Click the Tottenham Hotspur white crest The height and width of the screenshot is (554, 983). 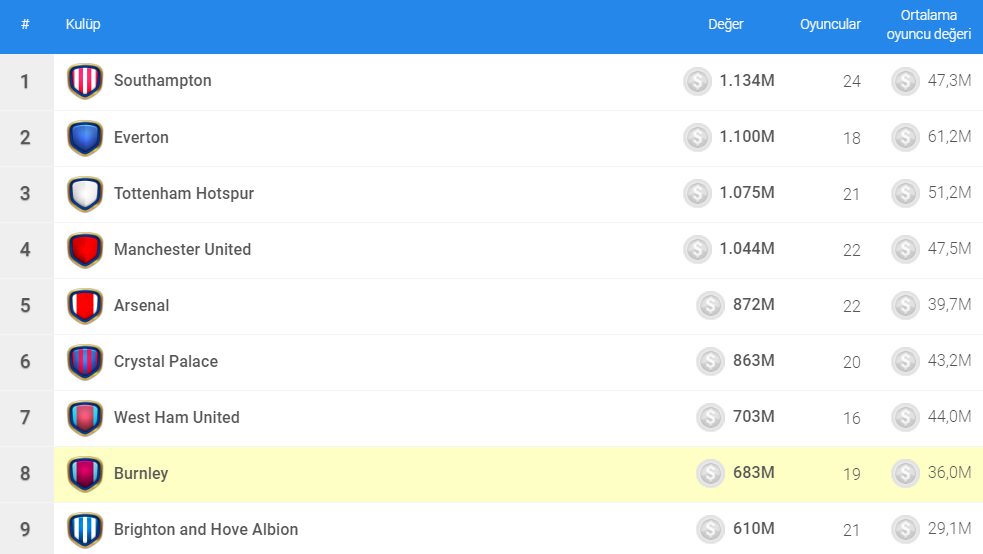tap(85, 194)
